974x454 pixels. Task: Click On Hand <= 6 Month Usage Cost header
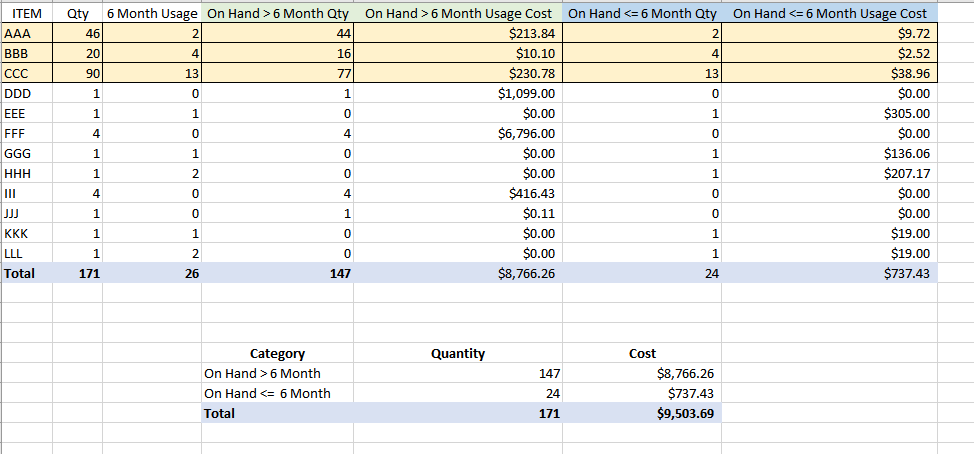[x=830, y=14]
